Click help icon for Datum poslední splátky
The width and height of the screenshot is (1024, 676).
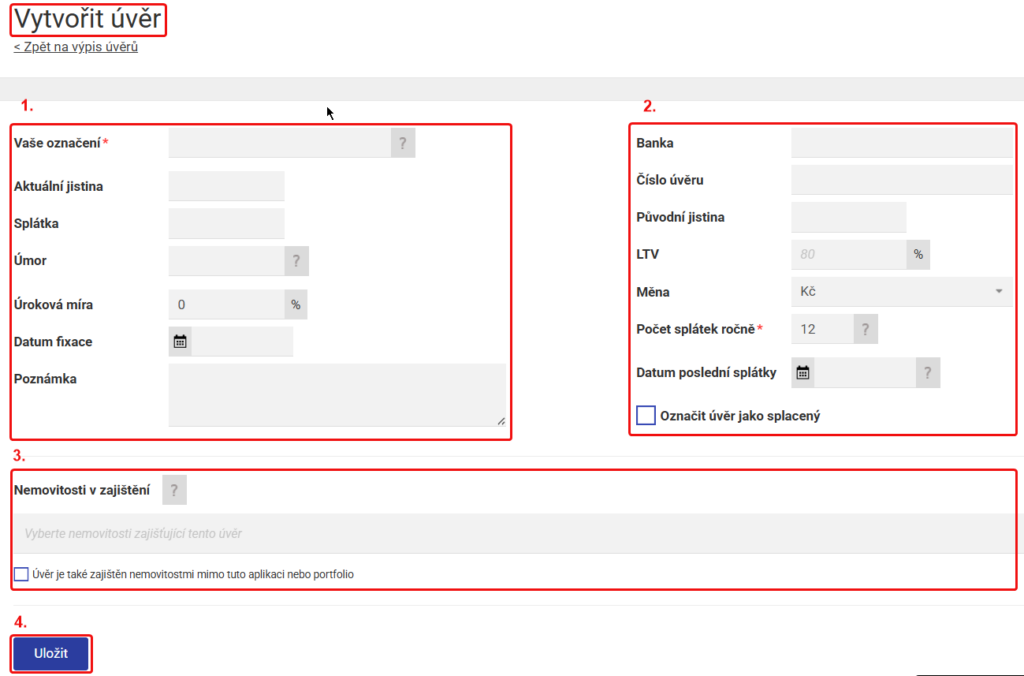(928, 373)
